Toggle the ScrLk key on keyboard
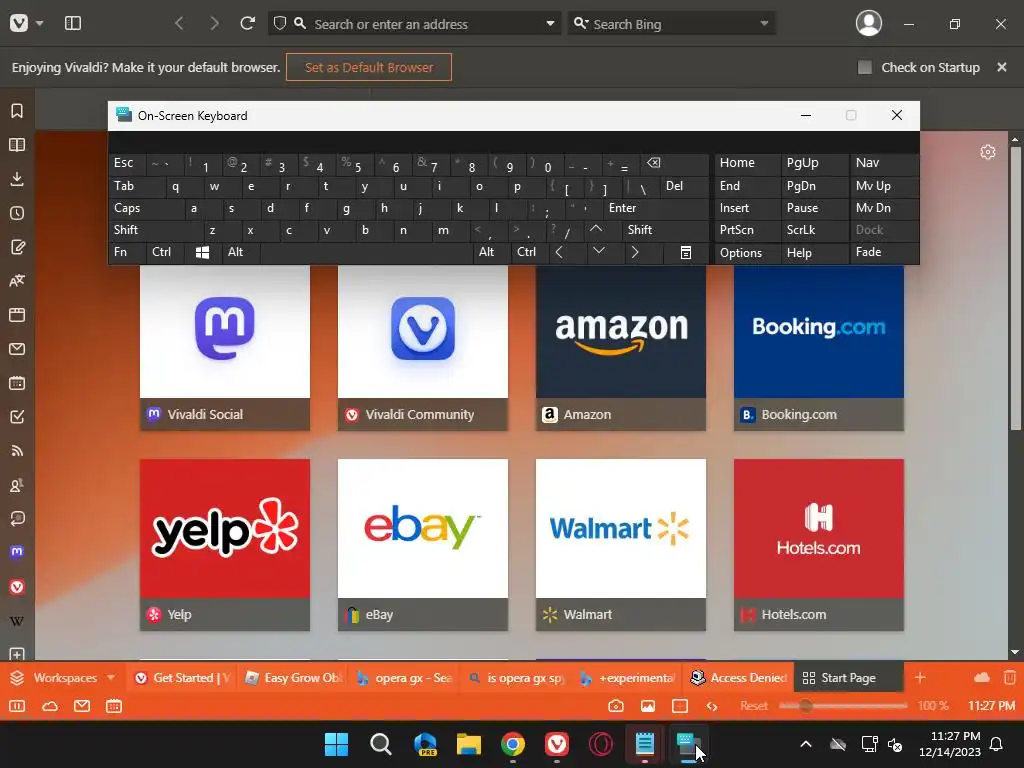 814,230
